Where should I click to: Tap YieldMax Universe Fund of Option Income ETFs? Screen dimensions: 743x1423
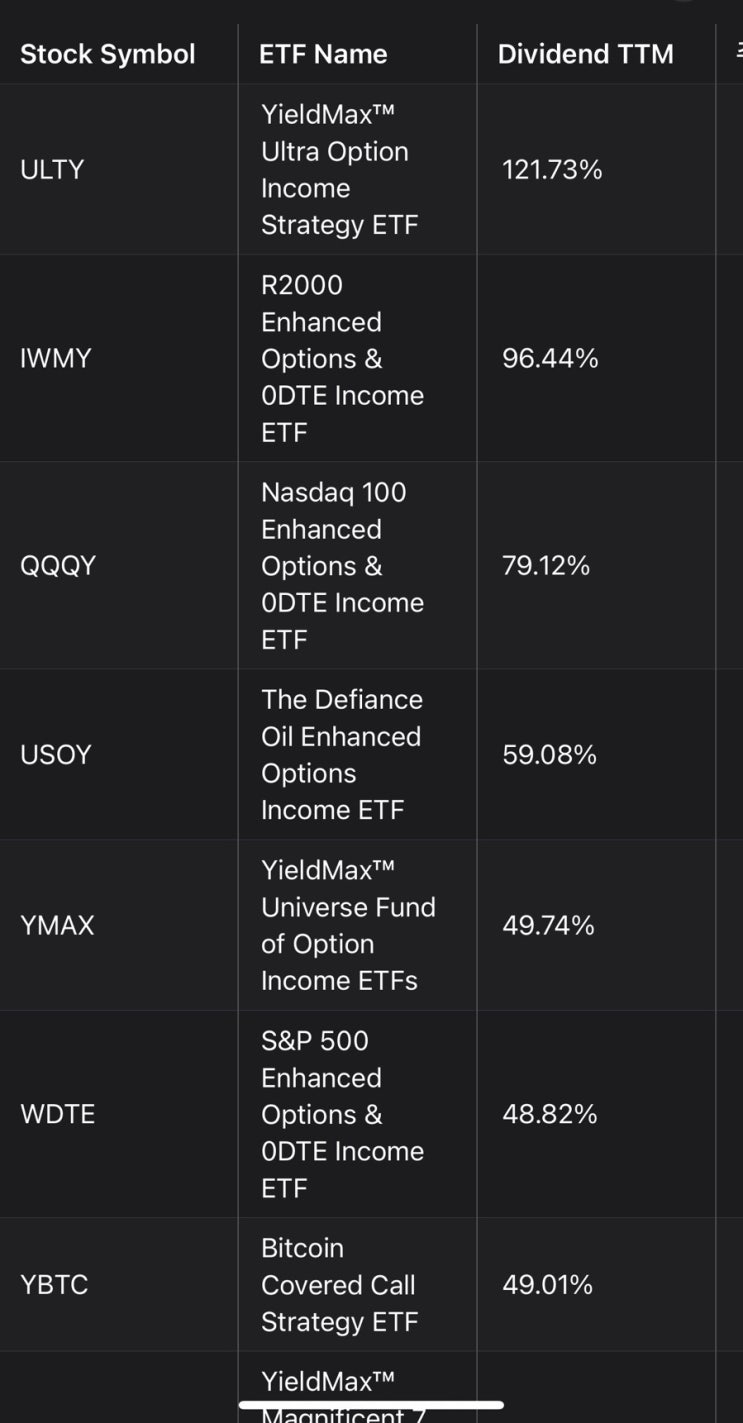(x=348, y=926)
